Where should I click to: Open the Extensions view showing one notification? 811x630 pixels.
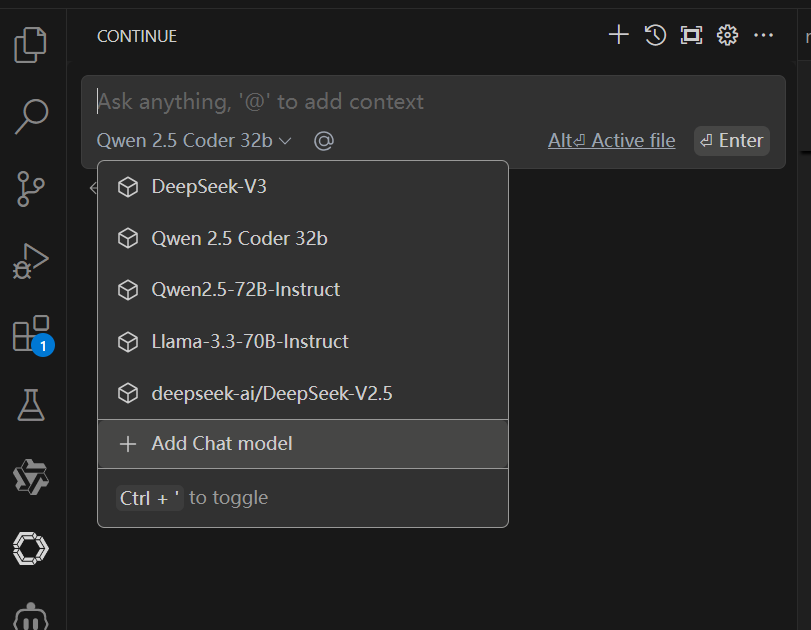[x=31, y=332]
